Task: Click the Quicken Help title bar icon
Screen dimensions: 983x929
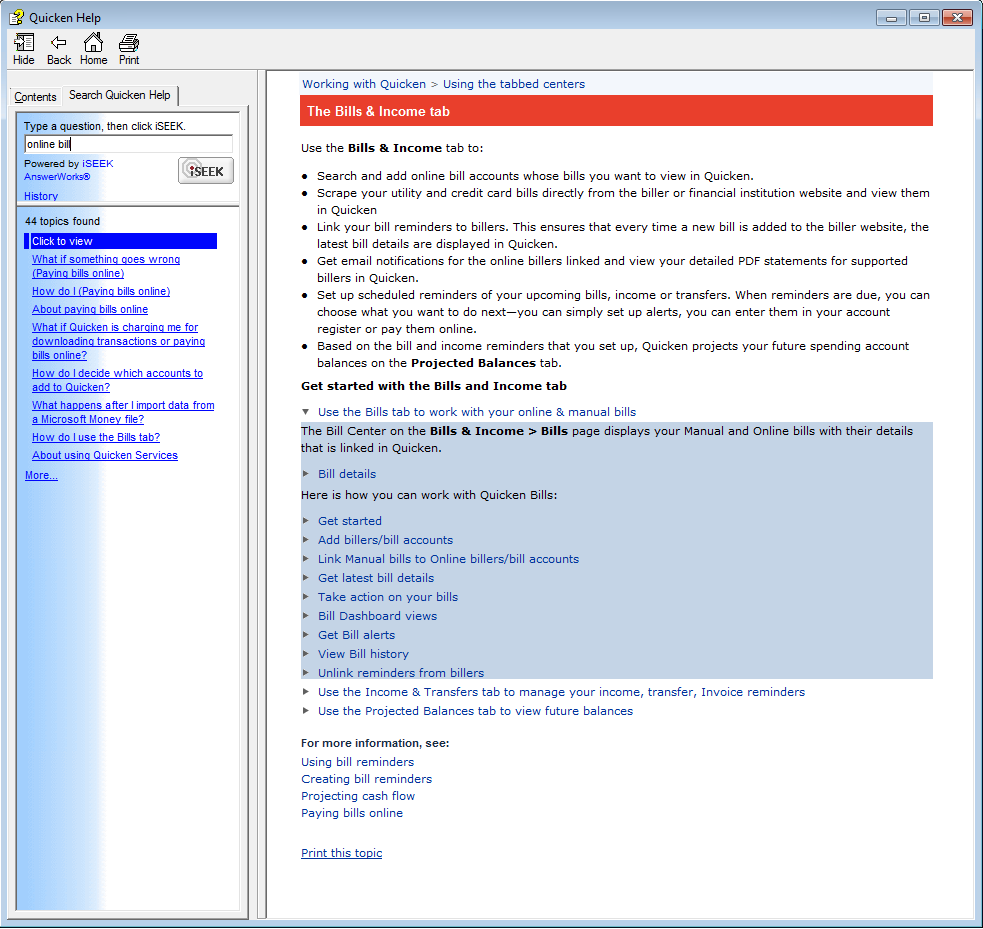Action: 16,18
